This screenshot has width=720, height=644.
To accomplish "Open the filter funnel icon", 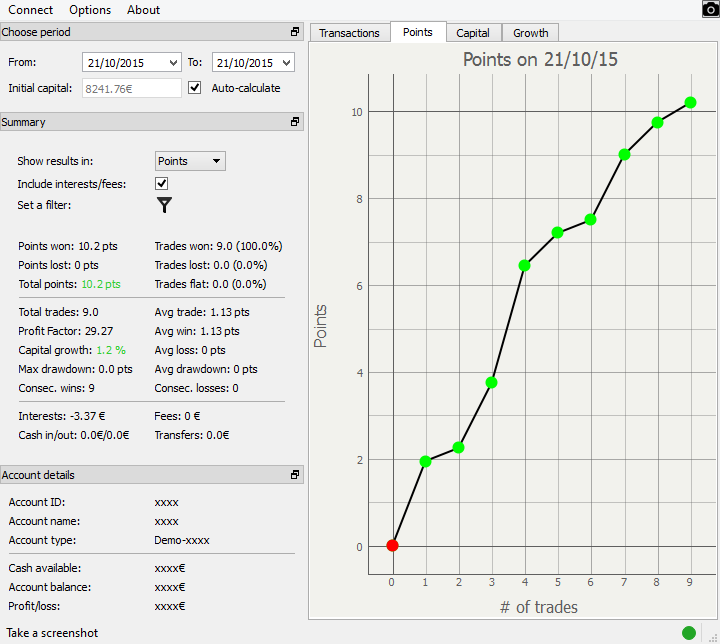I will [164, 205].
